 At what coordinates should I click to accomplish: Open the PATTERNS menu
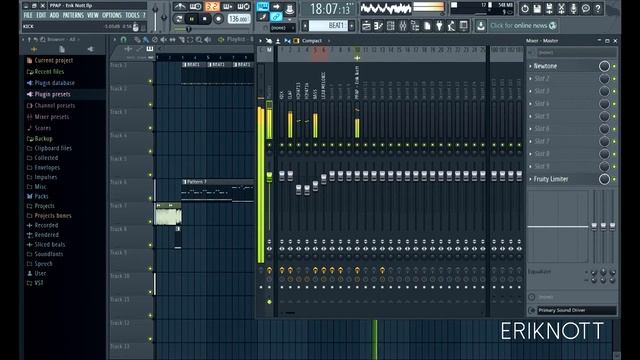(x=73, y=16)
